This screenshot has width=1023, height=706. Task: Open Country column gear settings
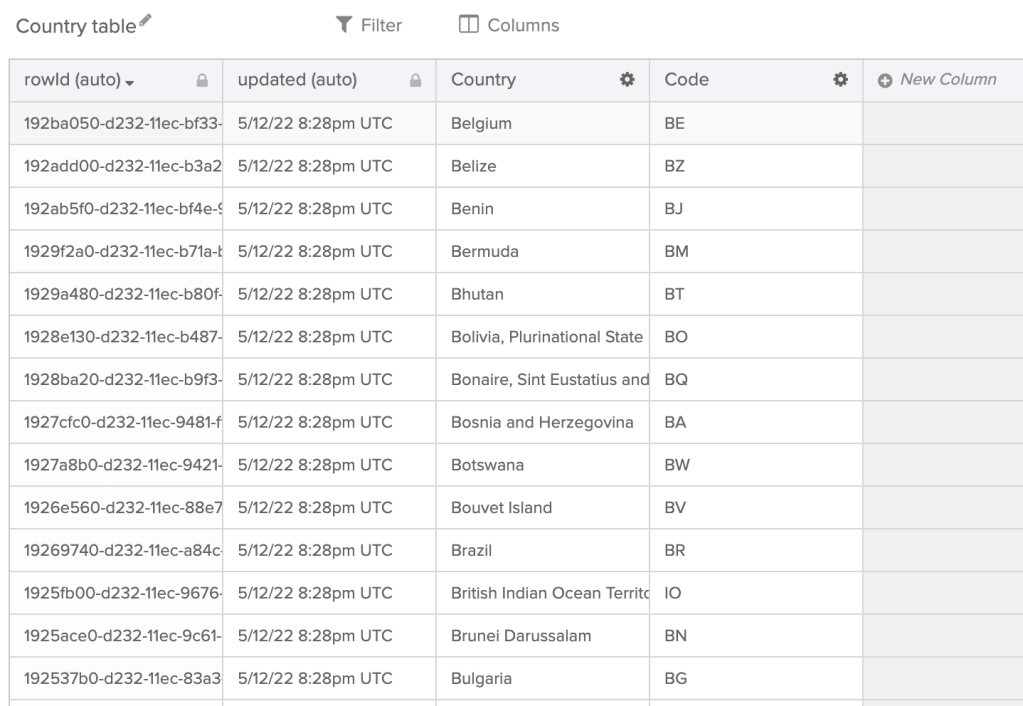(627, 80)
